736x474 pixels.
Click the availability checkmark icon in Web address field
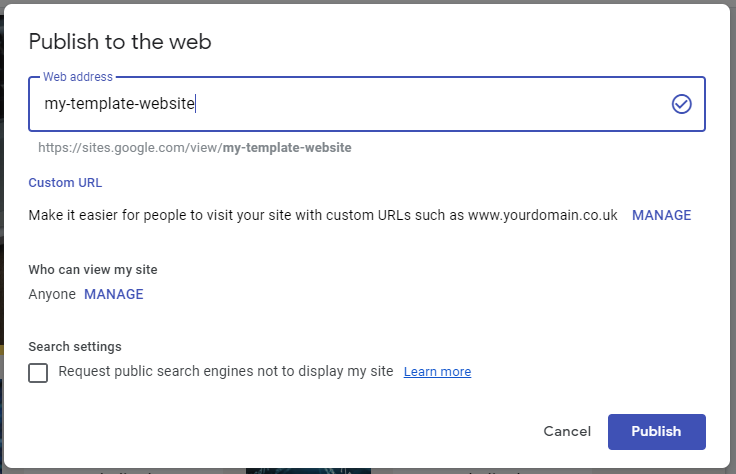pos(682,104)
